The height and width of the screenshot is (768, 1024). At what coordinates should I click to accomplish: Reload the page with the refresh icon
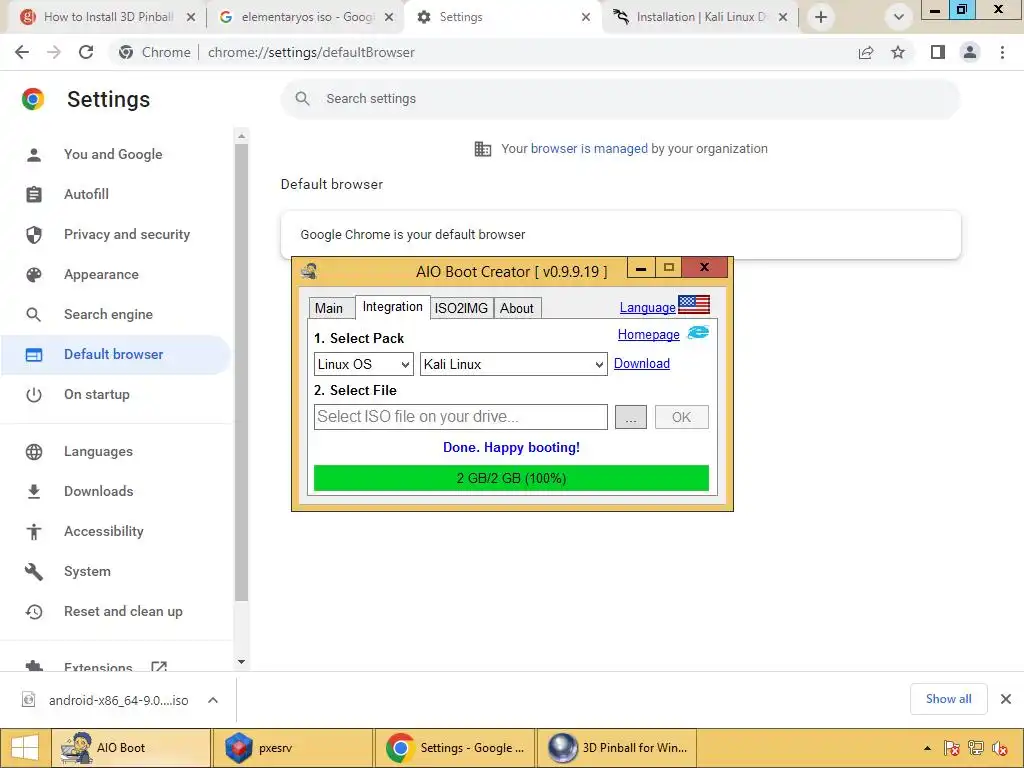(x=86, y=52)
